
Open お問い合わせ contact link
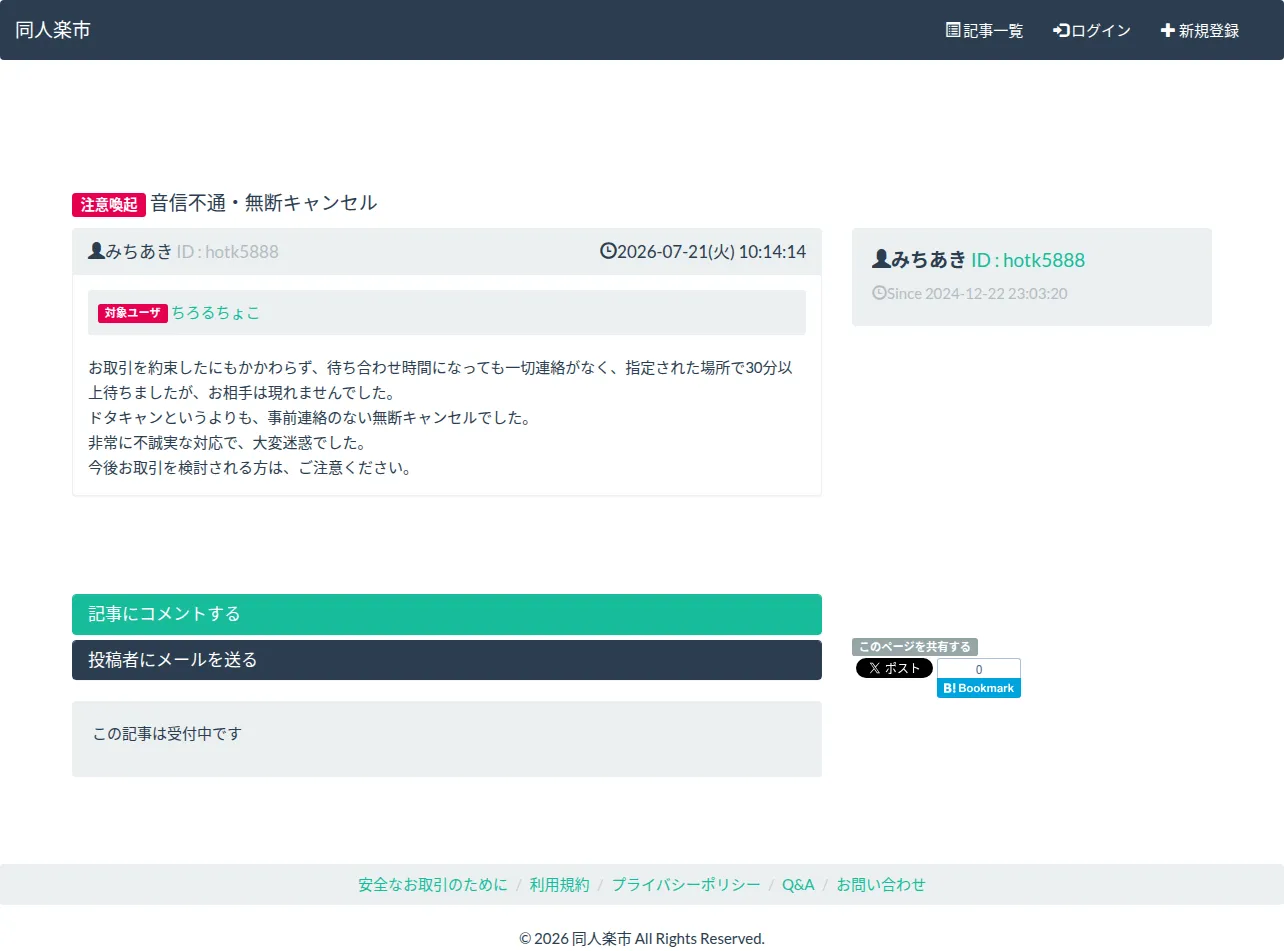[881, 885]
